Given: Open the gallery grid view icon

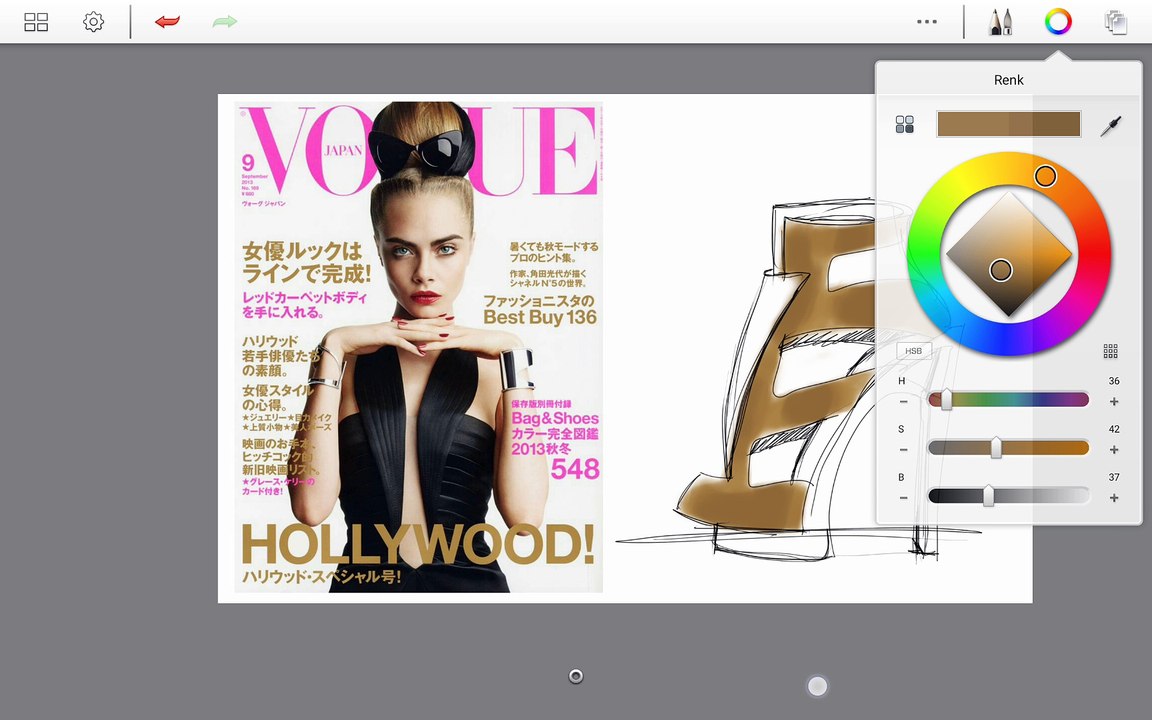Looking at the screenshot, I should (36, 22).
